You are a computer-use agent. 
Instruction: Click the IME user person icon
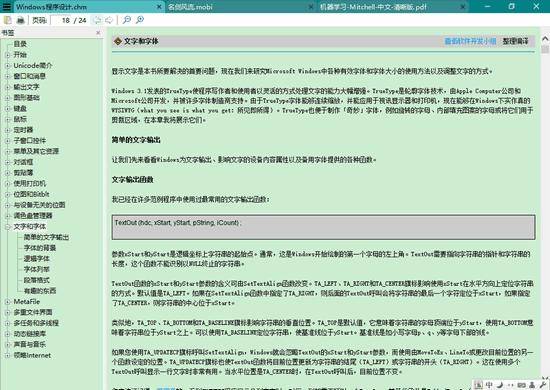click(532, 385)
